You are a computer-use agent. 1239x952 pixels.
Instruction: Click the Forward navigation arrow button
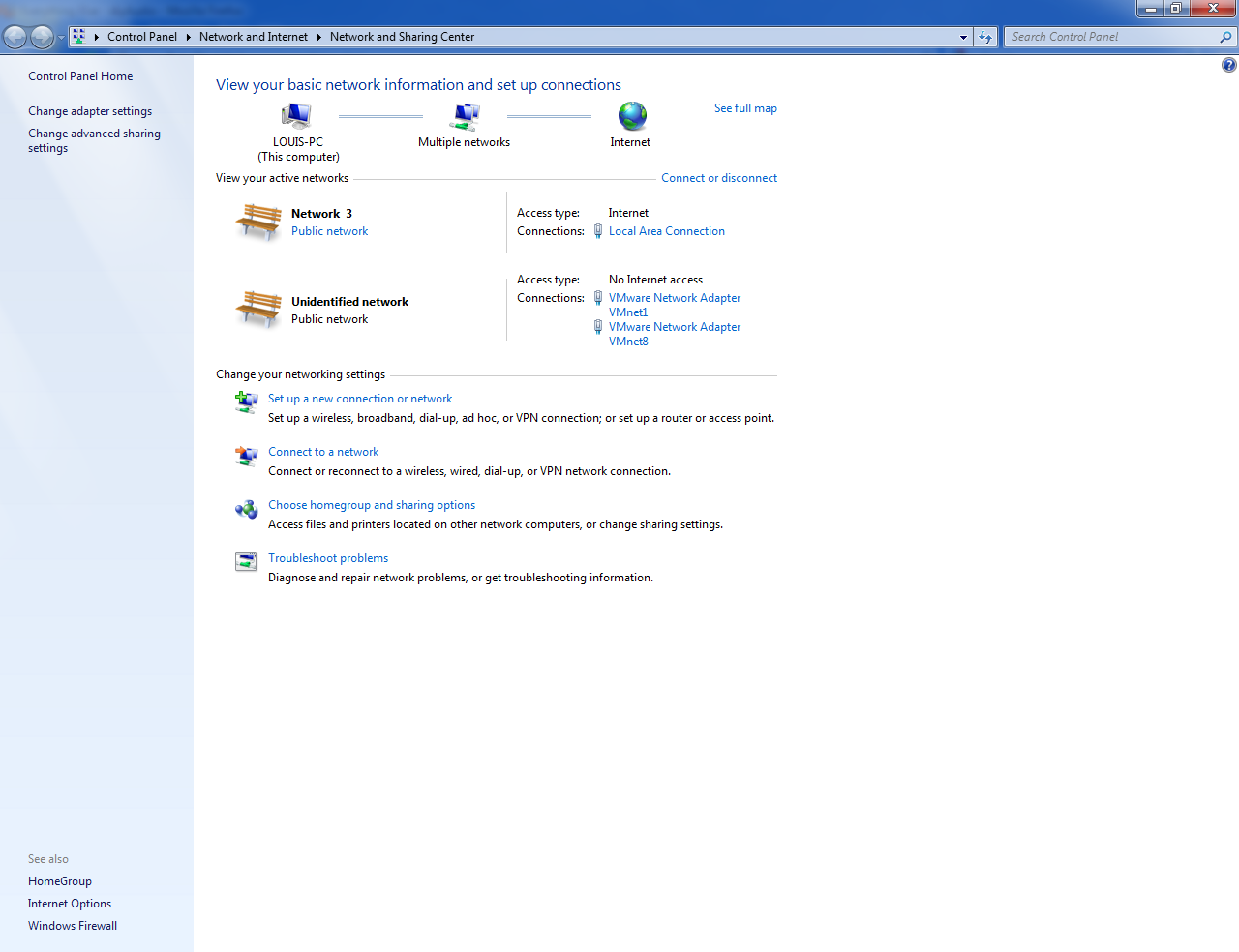pos(42,37)
